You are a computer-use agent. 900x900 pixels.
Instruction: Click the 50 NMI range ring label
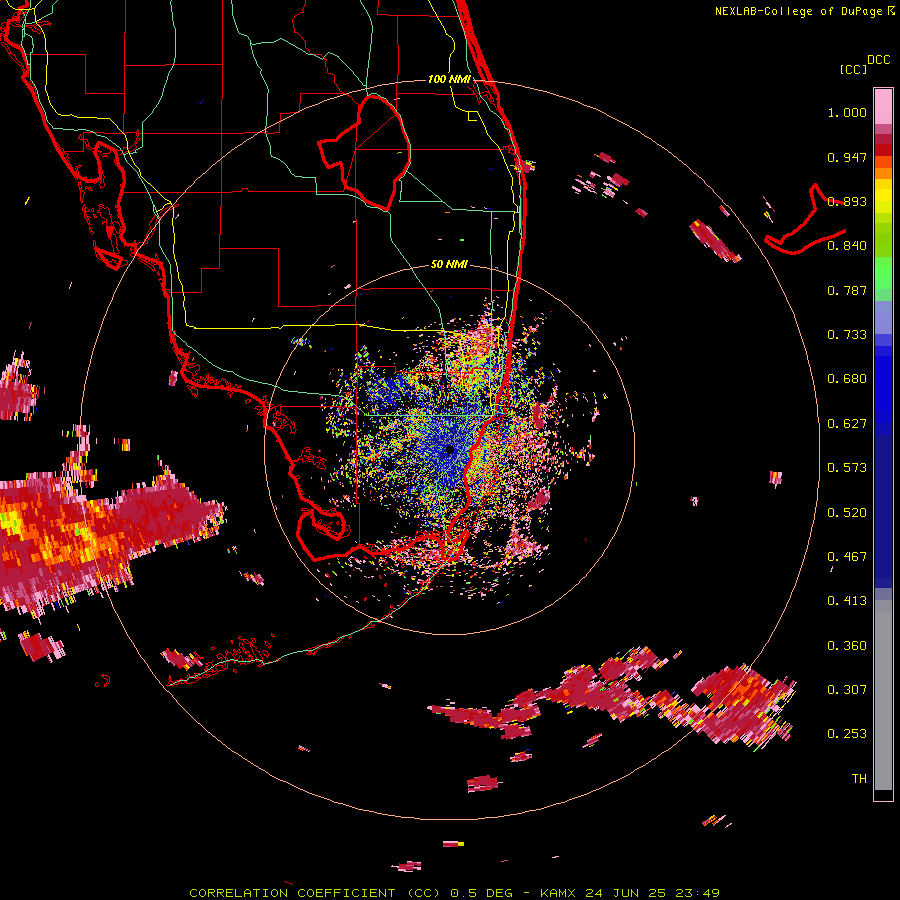click(x=449, y=265)
